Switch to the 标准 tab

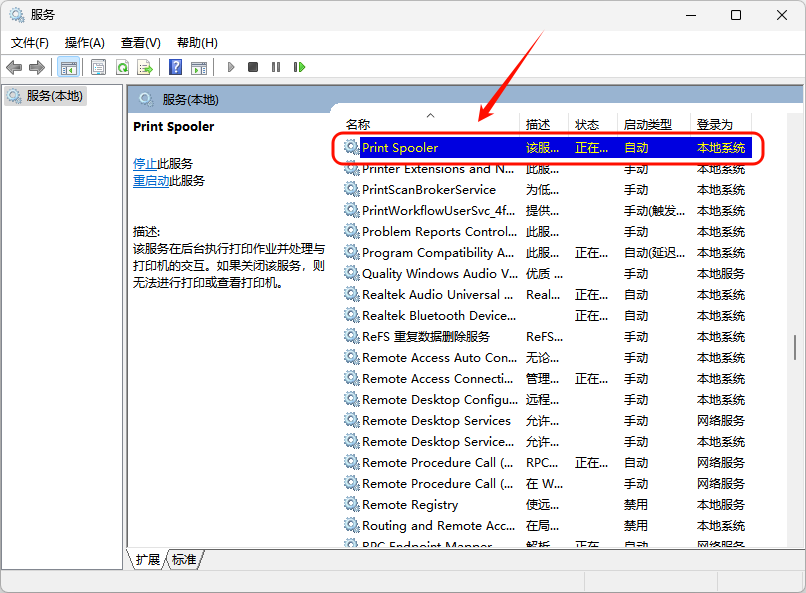[184, 560]
